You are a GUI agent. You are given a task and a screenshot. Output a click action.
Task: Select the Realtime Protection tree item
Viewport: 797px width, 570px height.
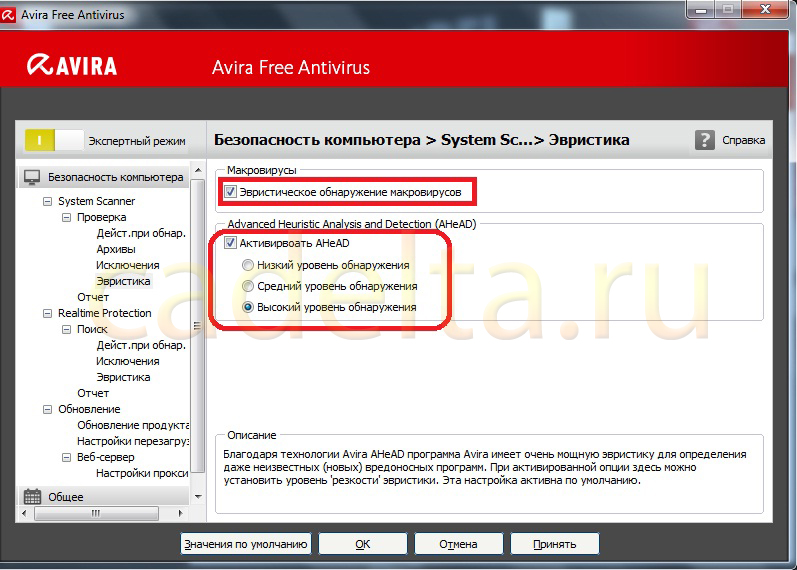coord(105,313)
